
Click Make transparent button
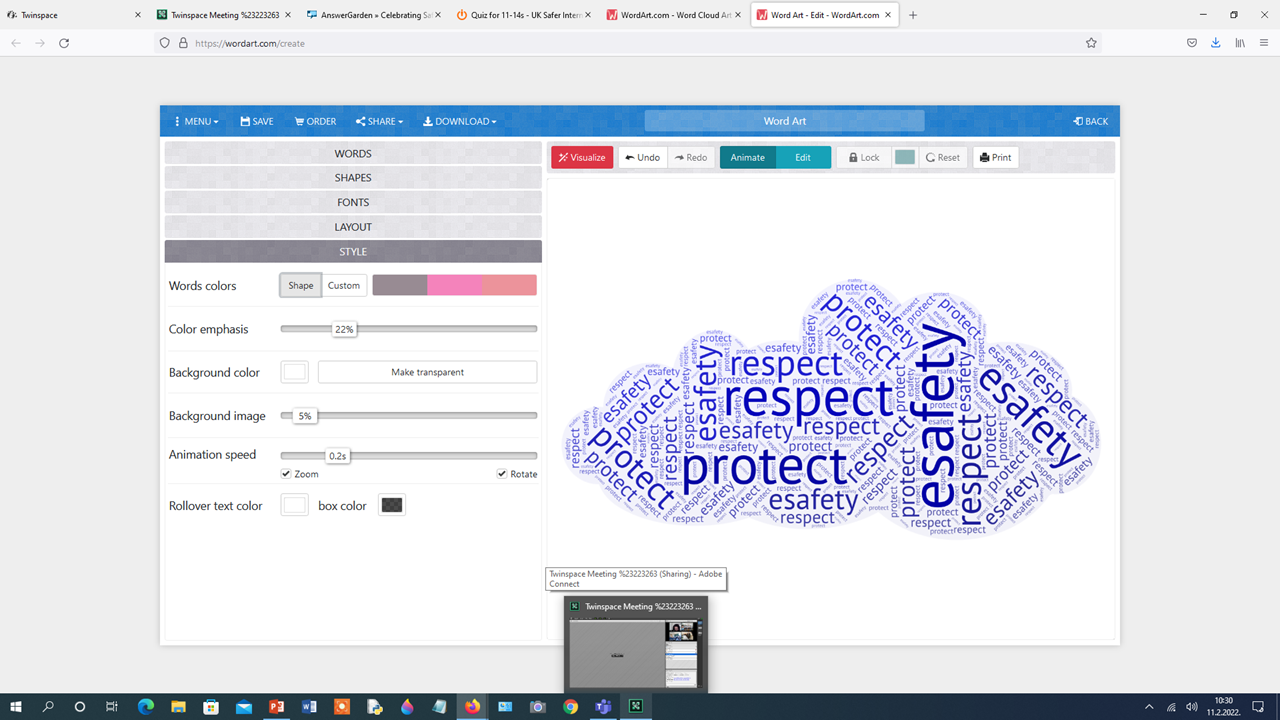pos(427,372)
